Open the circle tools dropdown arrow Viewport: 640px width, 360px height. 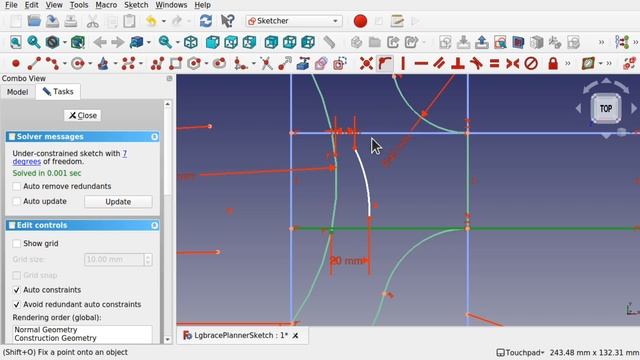tap(90, 63)
